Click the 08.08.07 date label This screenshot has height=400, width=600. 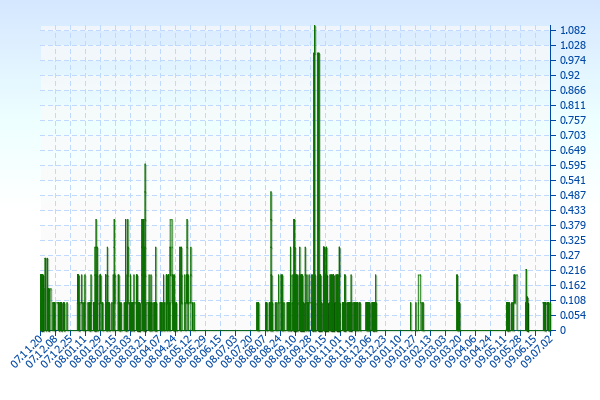point(251,351)
